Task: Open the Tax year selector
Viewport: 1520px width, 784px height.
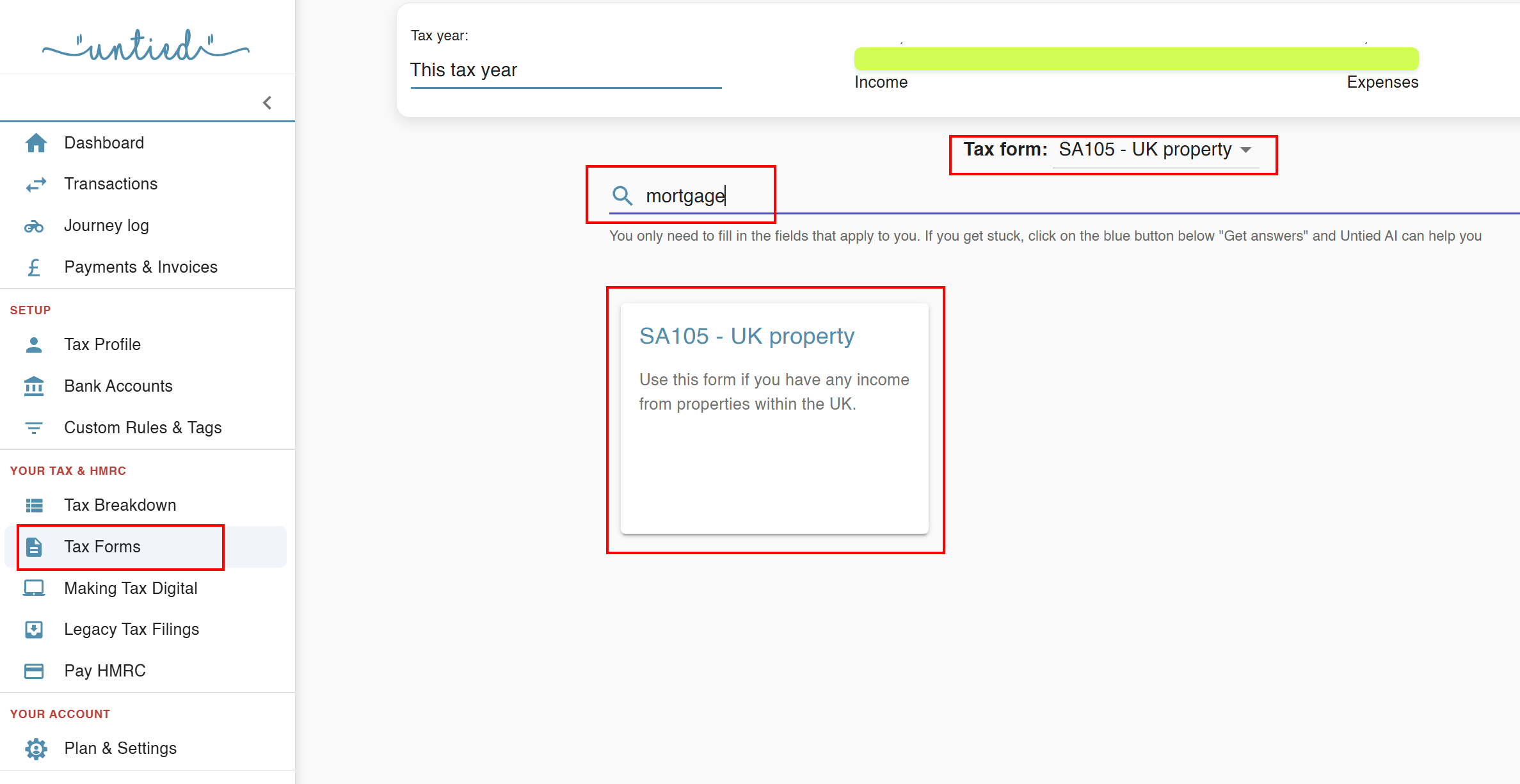Action: 566,70
